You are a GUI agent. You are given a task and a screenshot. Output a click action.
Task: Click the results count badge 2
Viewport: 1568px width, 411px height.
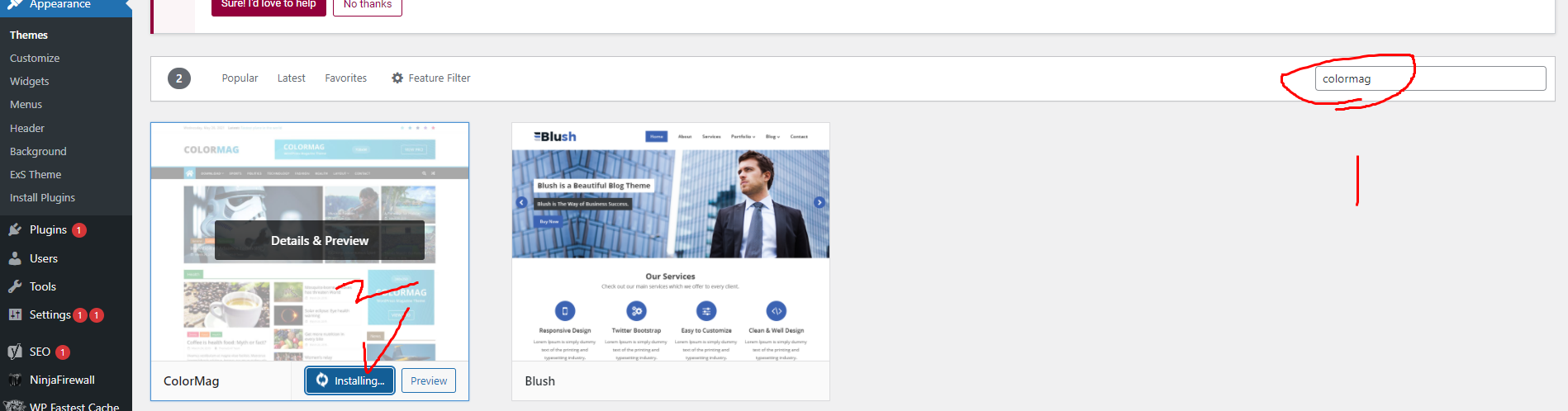(x=179, y=78)
